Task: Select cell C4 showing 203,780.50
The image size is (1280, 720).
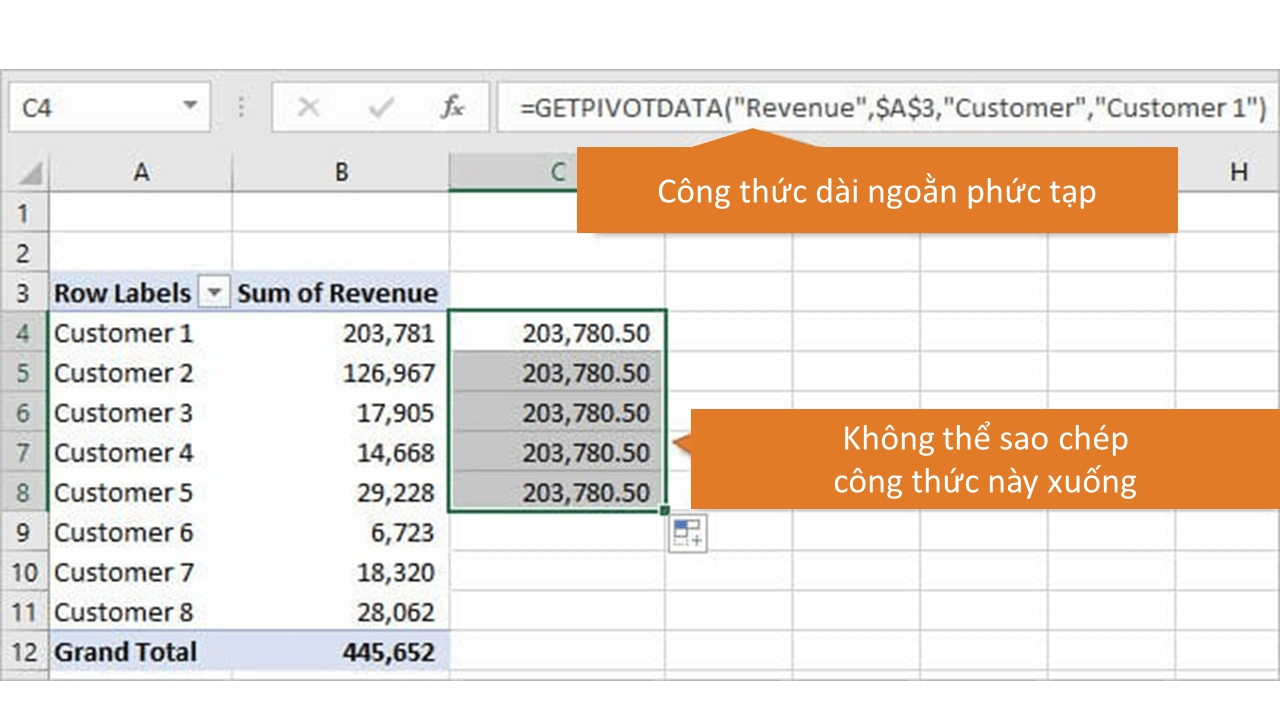Action: 557,333
